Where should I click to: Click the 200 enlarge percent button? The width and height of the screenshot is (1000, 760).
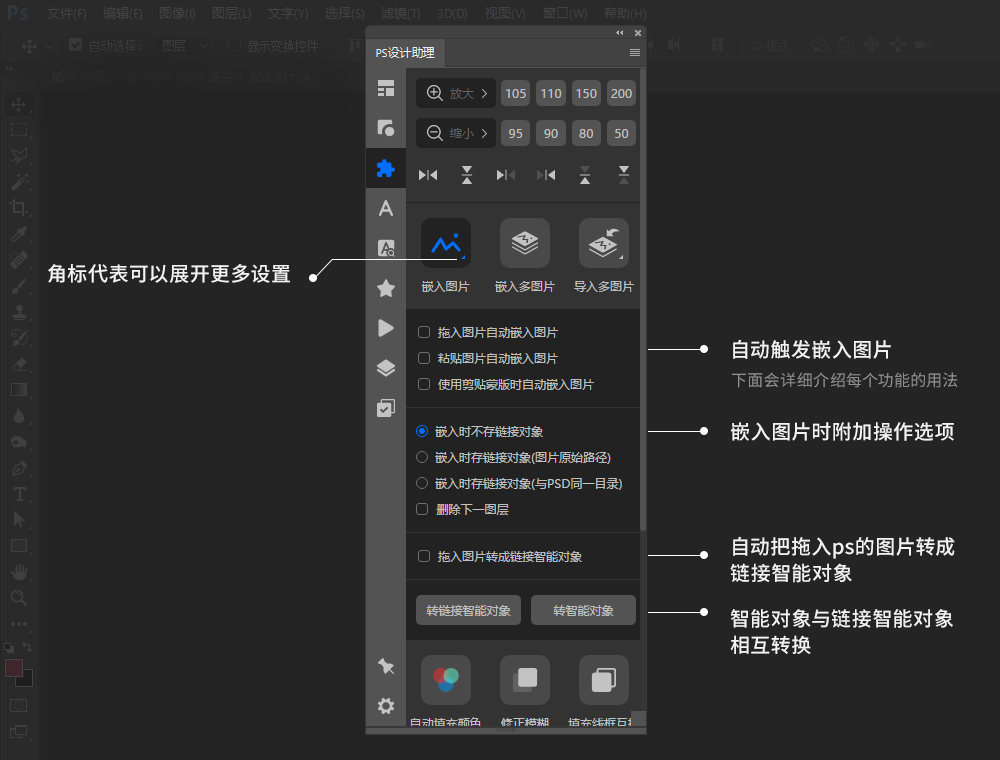(x=621, y=94)
